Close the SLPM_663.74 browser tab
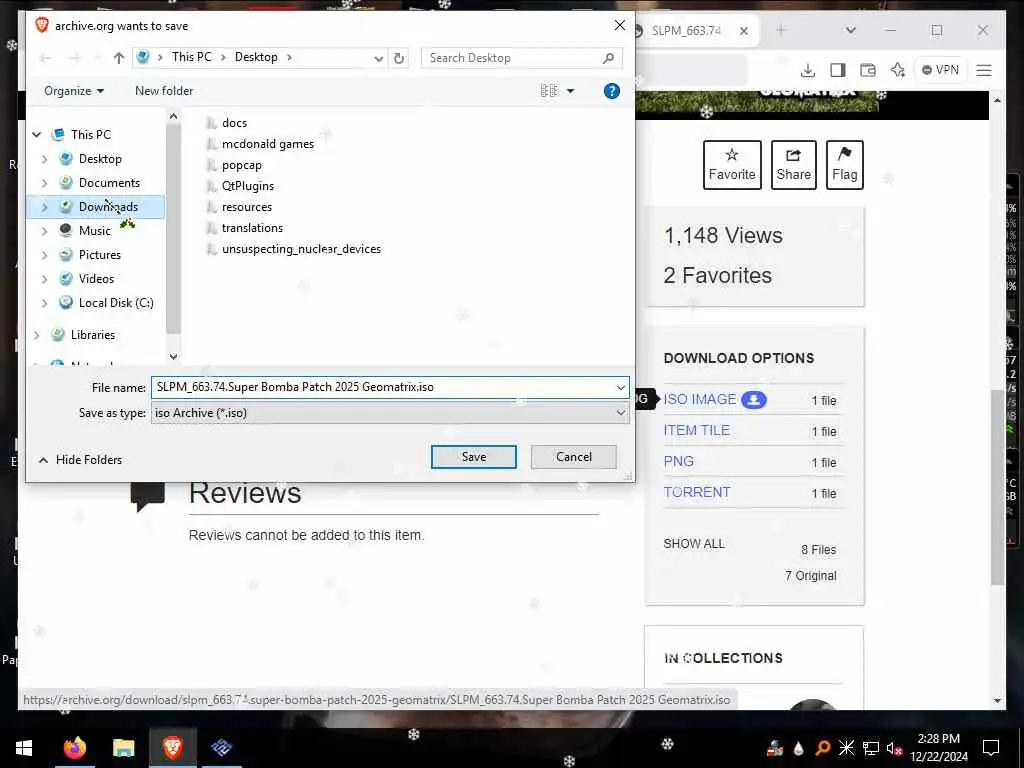The height and width of the screenshot is (768, 1024). 743,31
